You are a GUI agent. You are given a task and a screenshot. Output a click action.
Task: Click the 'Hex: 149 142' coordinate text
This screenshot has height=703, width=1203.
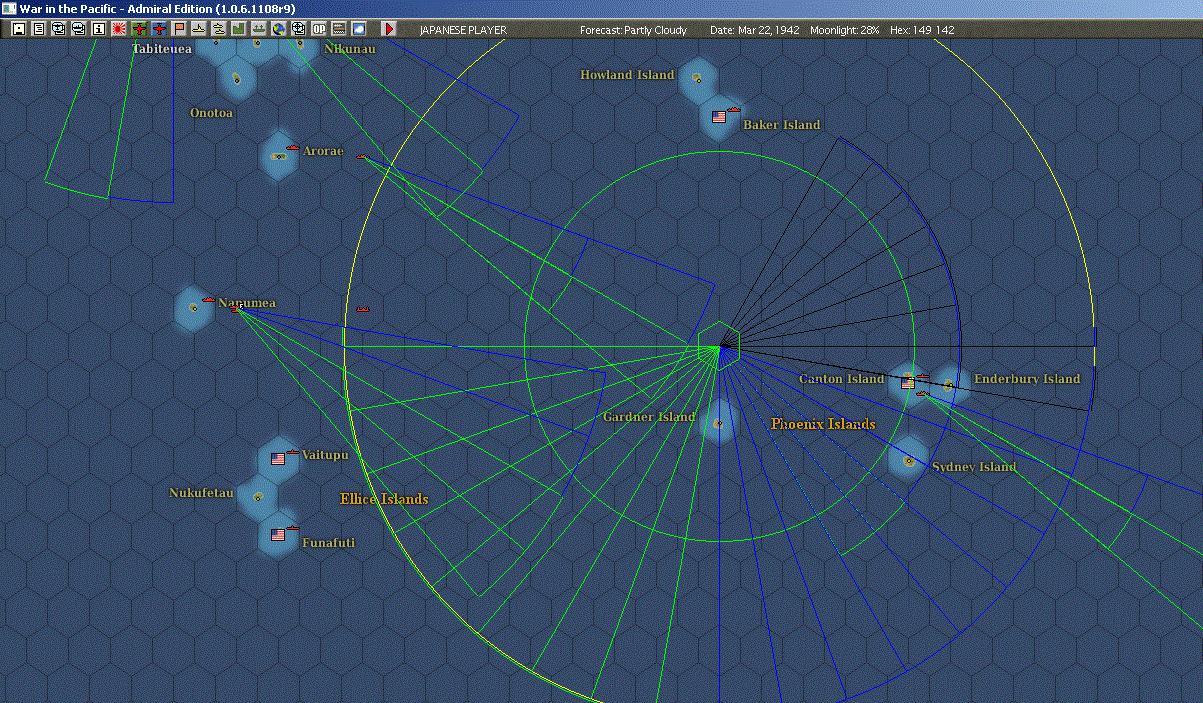pyautogui.click(x=920, y=30)
